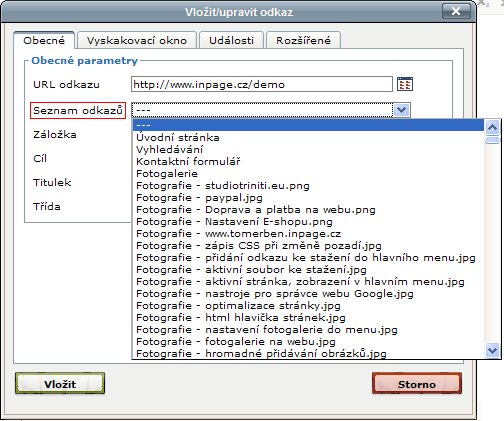This screenshot has height=421, width=504.
Task: Switch to the Rozšířené tab
Action: [x=303, y=41]
